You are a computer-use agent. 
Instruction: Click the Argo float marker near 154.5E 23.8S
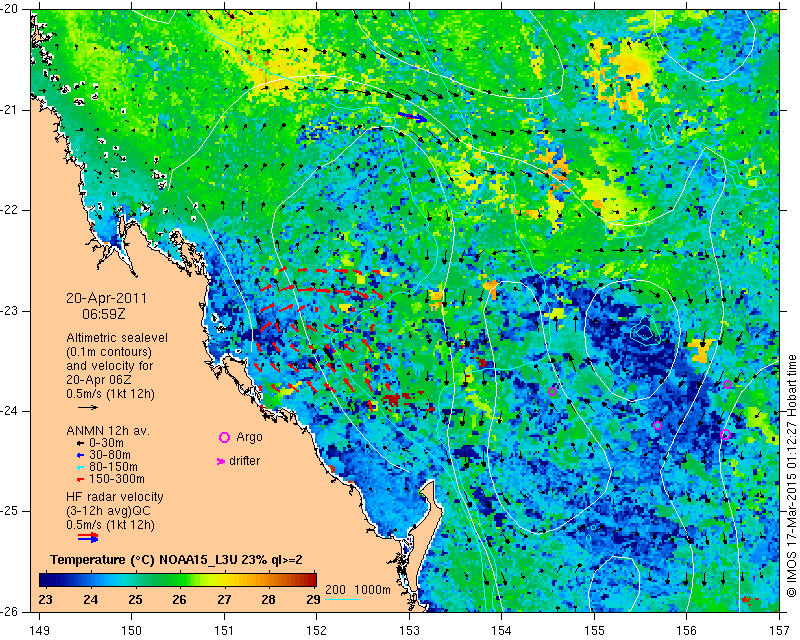(x=552, y=392)
